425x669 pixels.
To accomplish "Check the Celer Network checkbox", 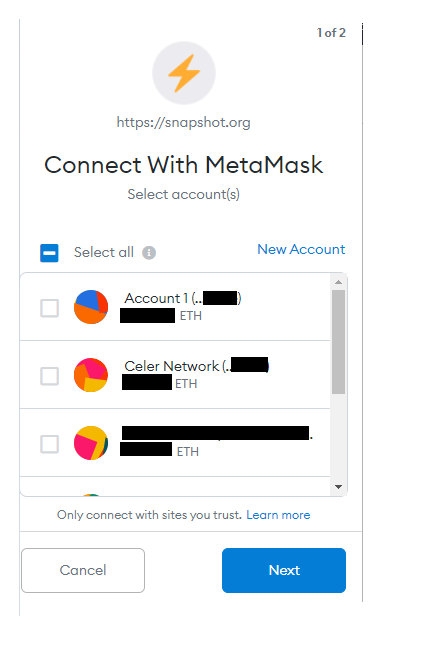I will click(x=49, y=376).
